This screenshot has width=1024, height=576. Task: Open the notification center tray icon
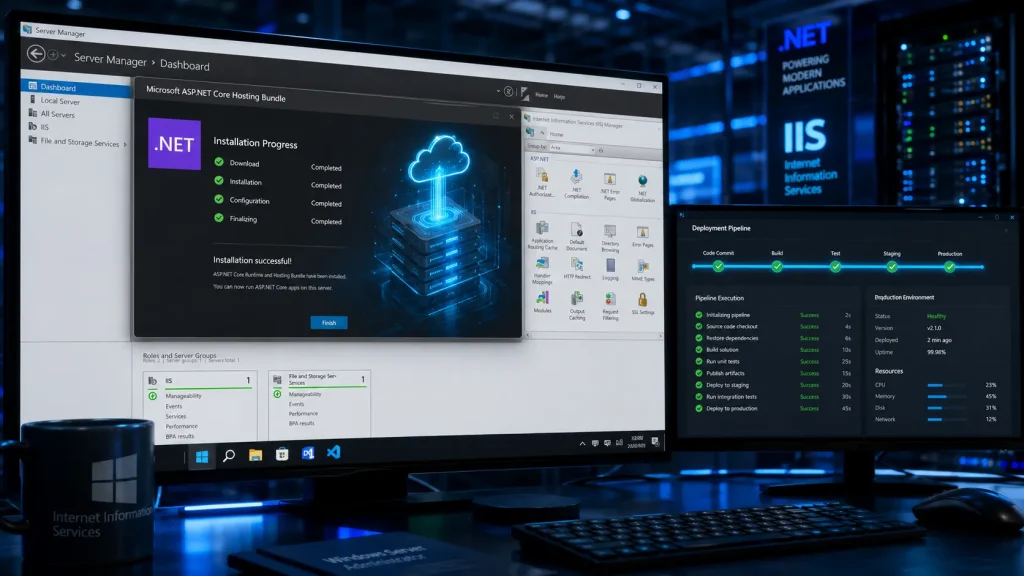click(x=655, y=442)
